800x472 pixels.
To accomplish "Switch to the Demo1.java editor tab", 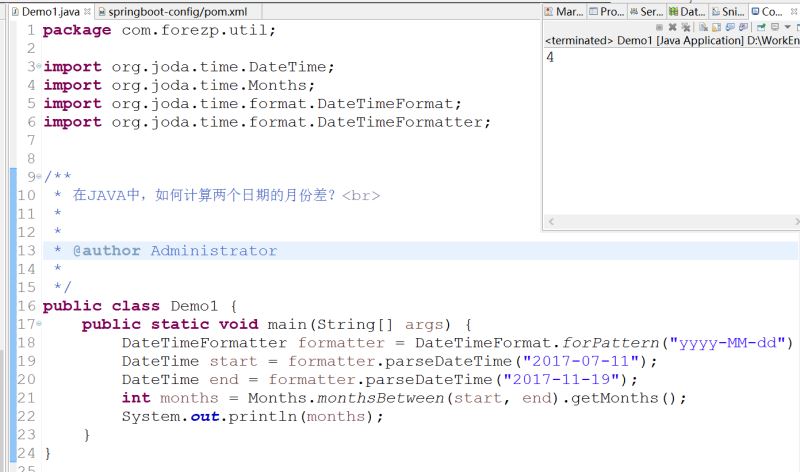I will point(51,11).
